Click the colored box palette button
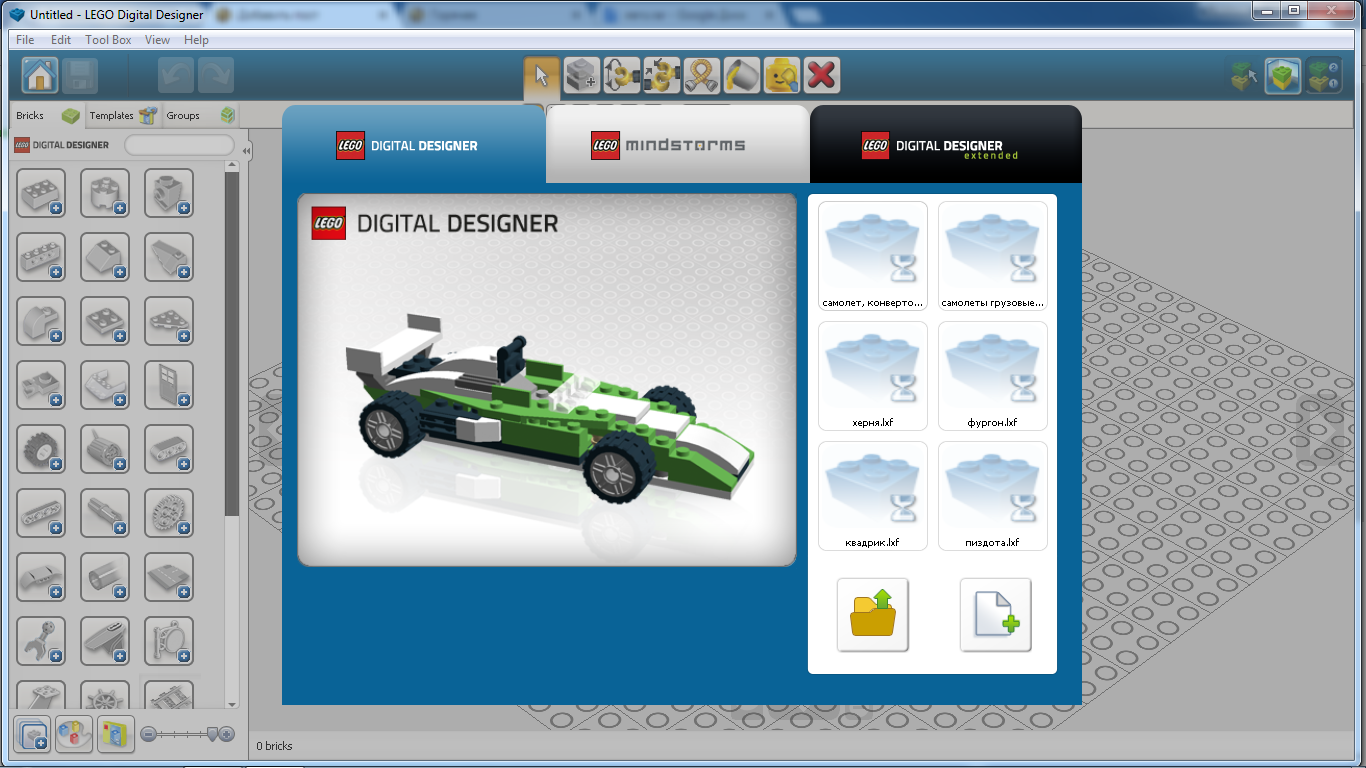1366x768 pixels. (x=116, y=734)
